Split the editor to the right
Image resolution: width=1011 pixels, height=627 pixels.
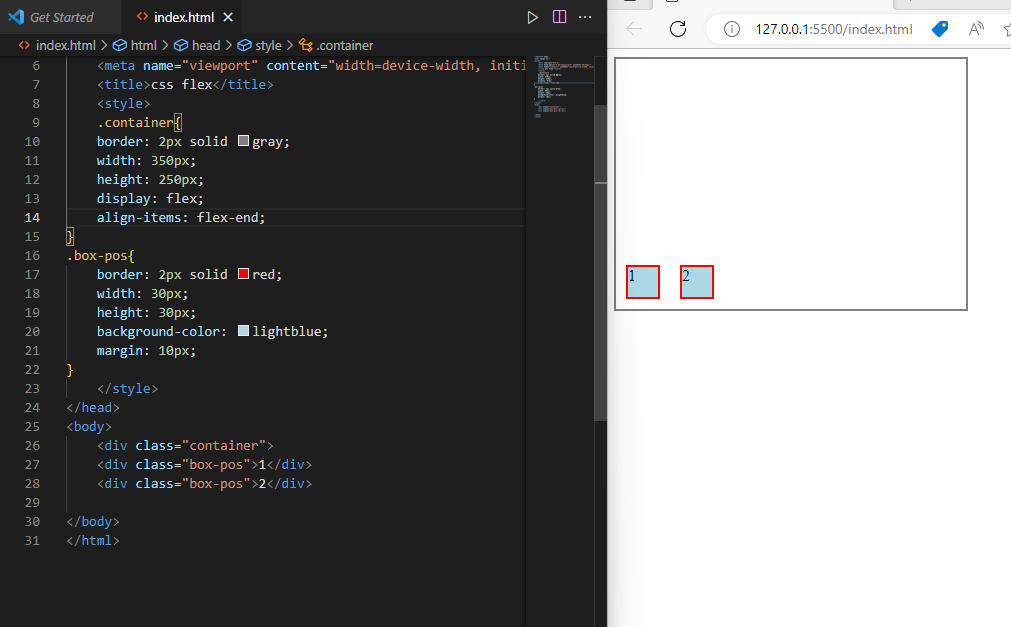click(560, 17)
